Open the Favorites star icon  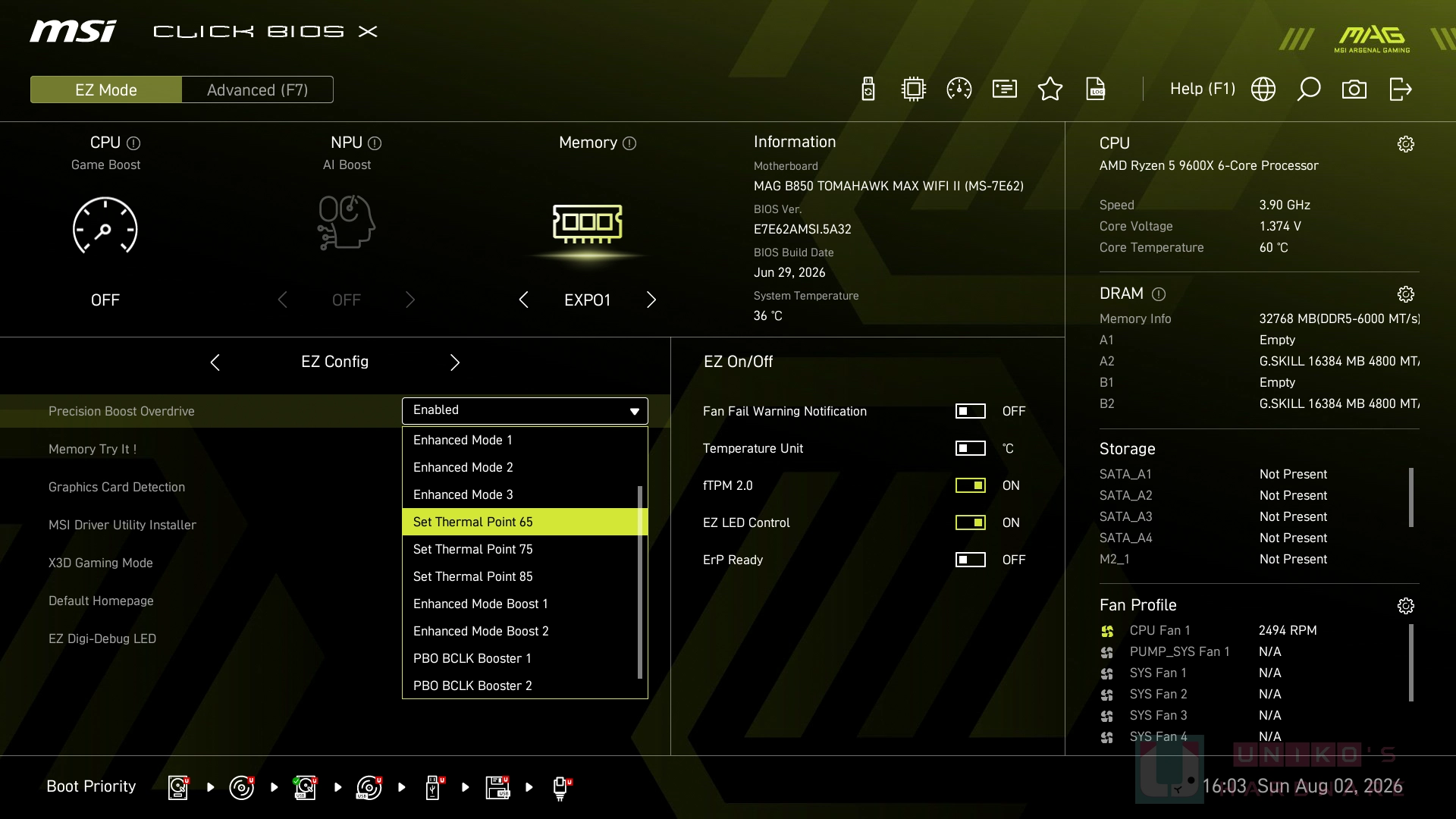[x=1050, y=89]
